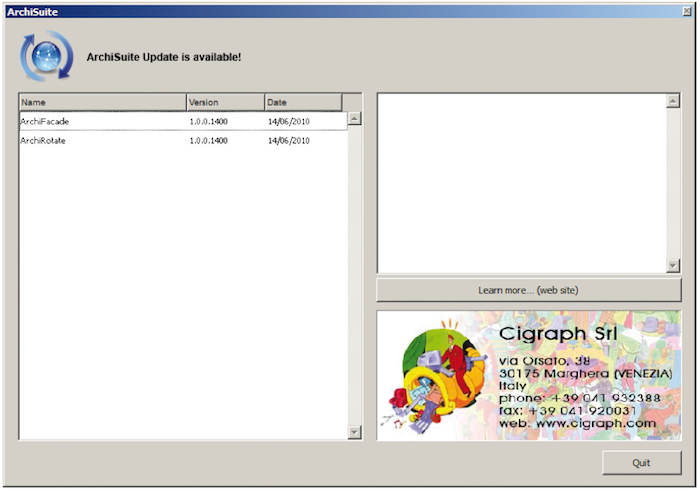Open Learn more... (web site) button
This screenshot has height=491, width=700.
(529, 290)
